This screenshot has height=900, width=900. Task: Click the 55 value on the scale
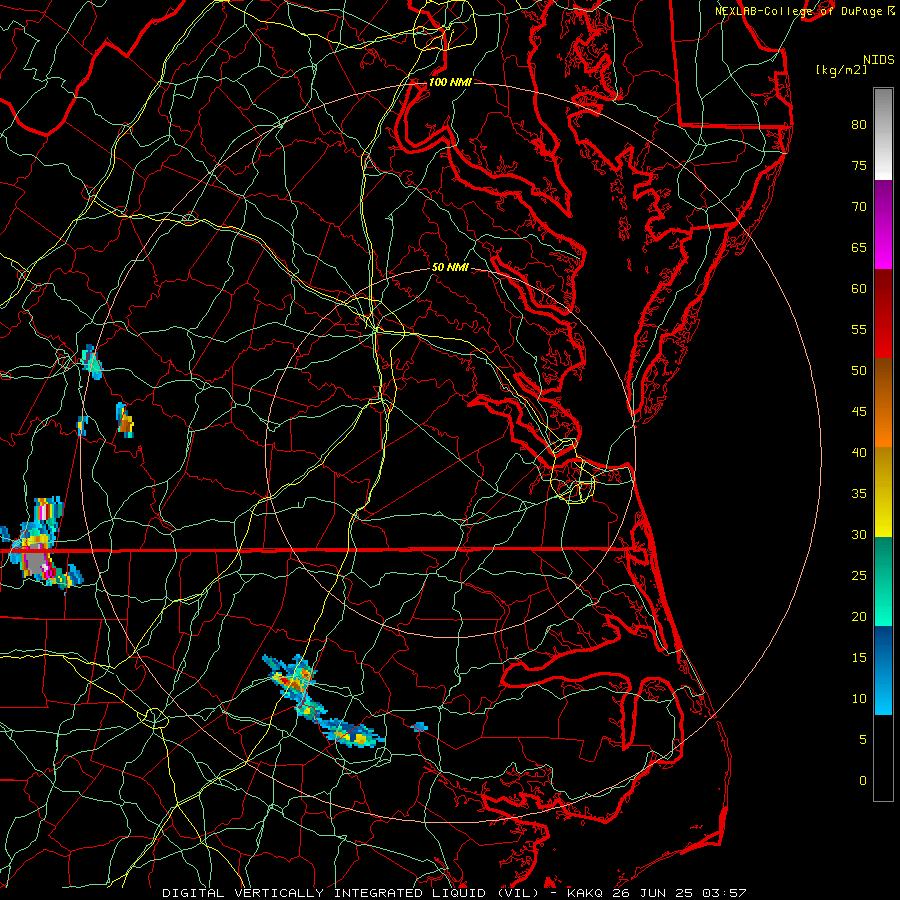point(859,329)
